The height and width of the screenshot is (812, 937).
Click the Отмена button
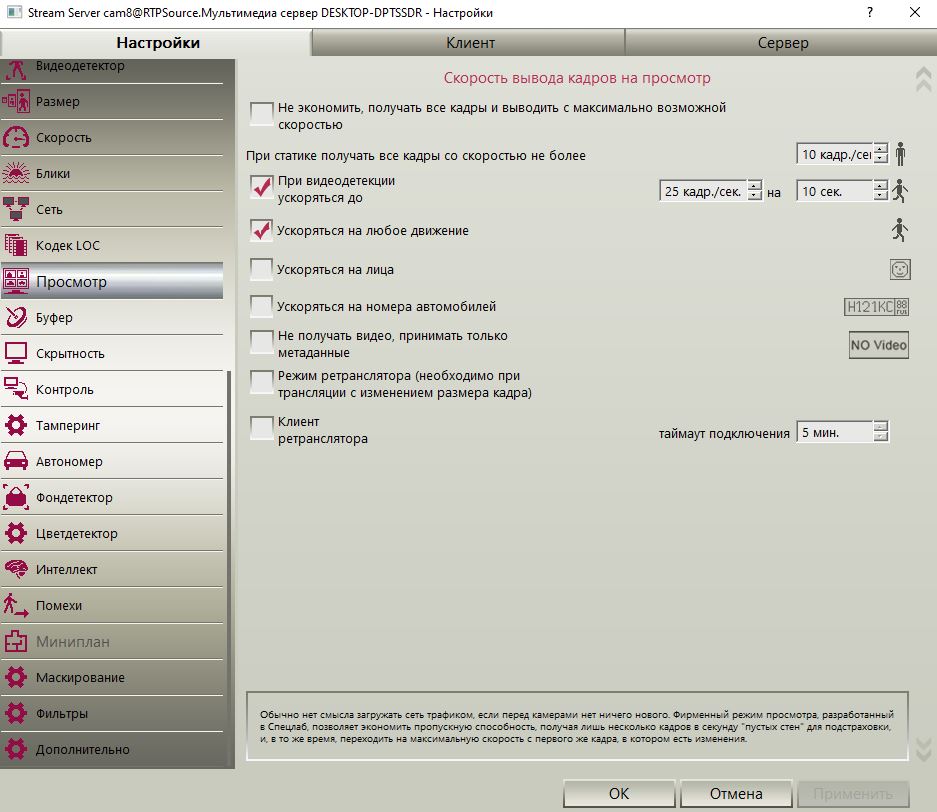736,793
